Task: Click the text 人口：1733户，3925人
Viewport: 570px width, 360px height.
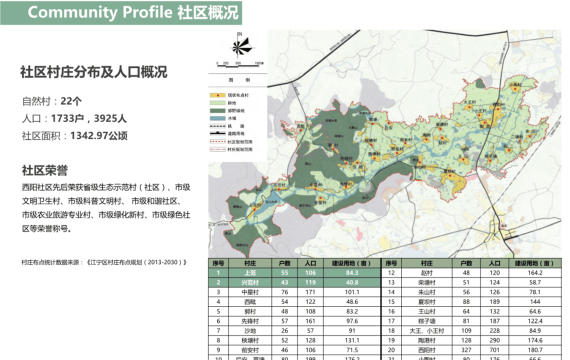Action: (x=74, y=119)
